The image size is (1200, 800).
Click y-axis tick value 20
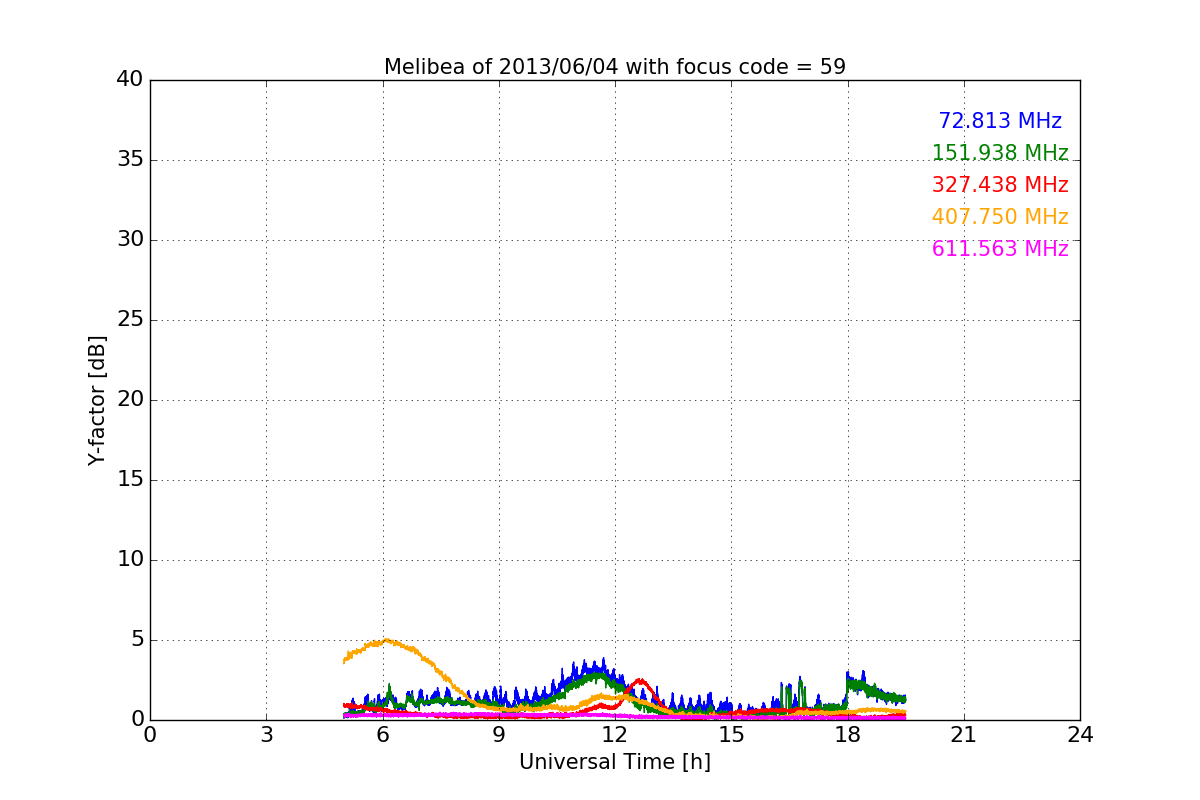(x=130, y=399)
